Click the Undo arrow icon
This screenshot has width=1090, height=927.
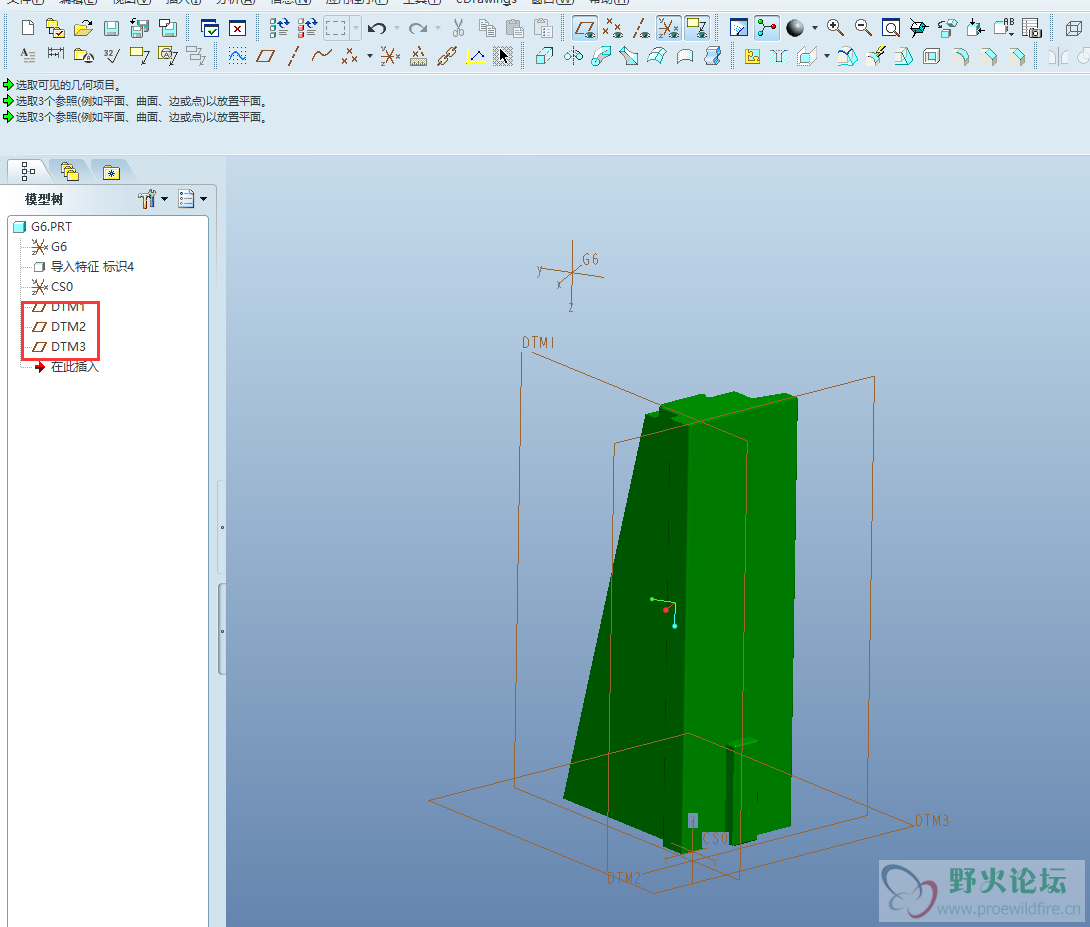[x=377, y=28]
